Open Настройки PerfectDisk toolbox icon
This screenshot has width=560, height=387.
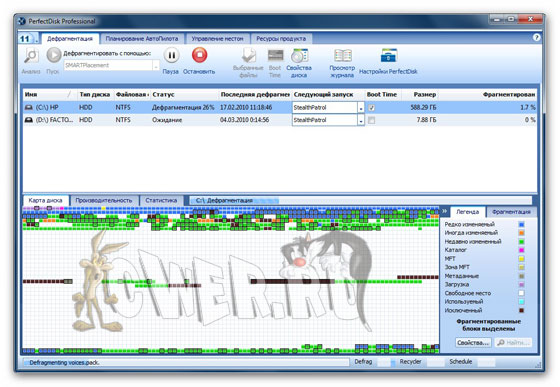389,56
